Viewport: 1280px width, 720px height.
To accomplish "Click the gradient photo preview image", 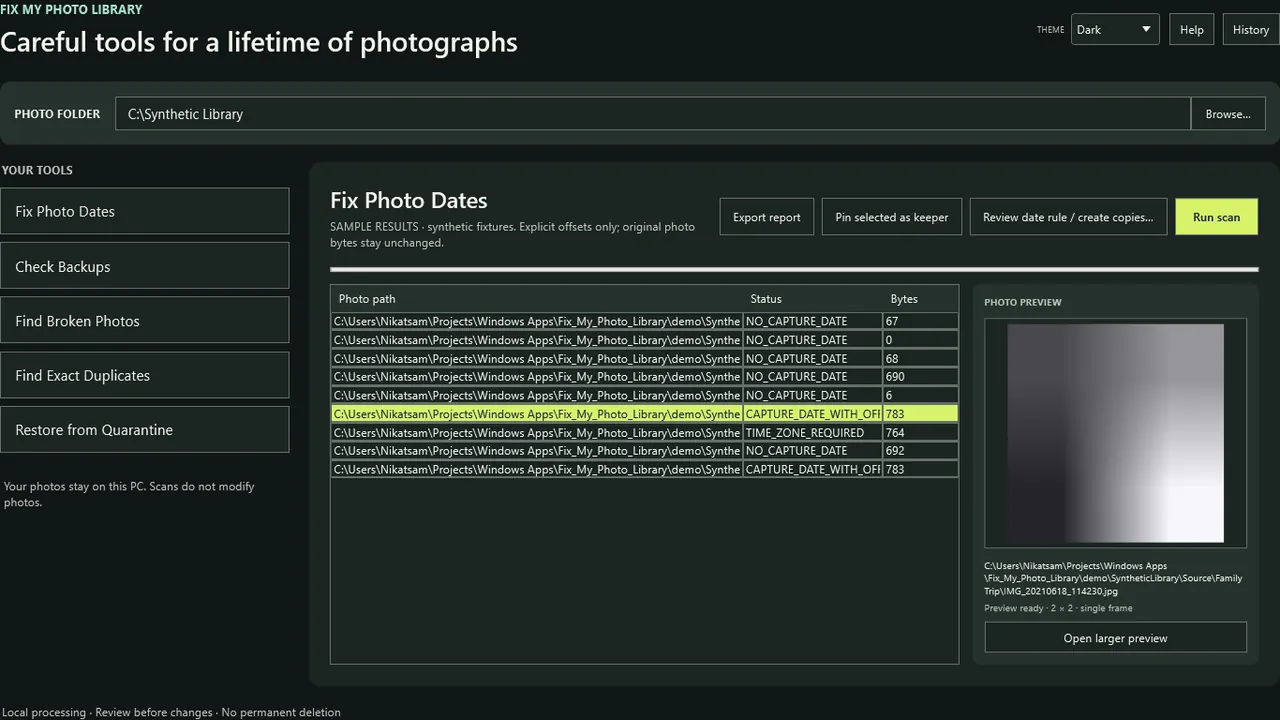I will (1115, 433).
